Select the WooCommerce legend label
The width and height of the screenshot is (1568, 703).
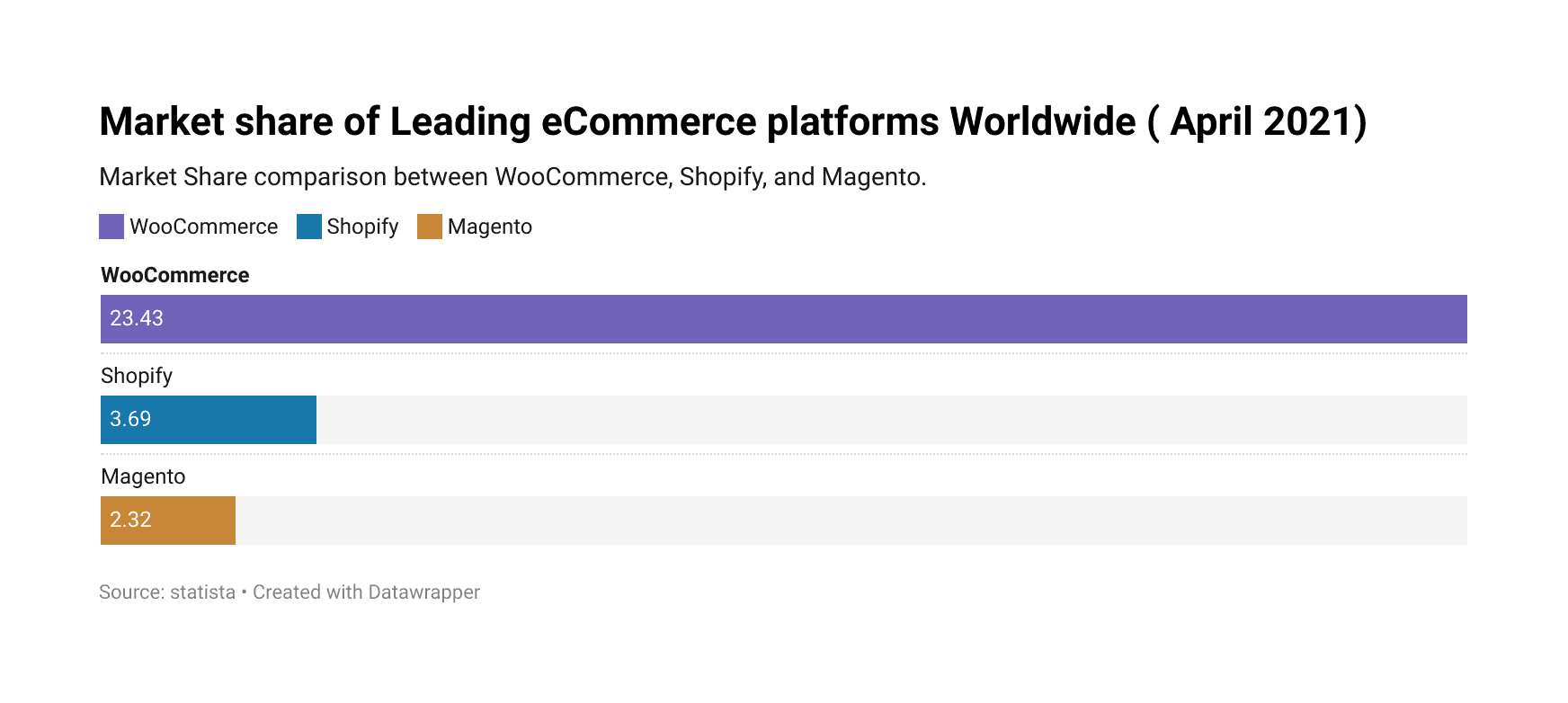point(203,227)
